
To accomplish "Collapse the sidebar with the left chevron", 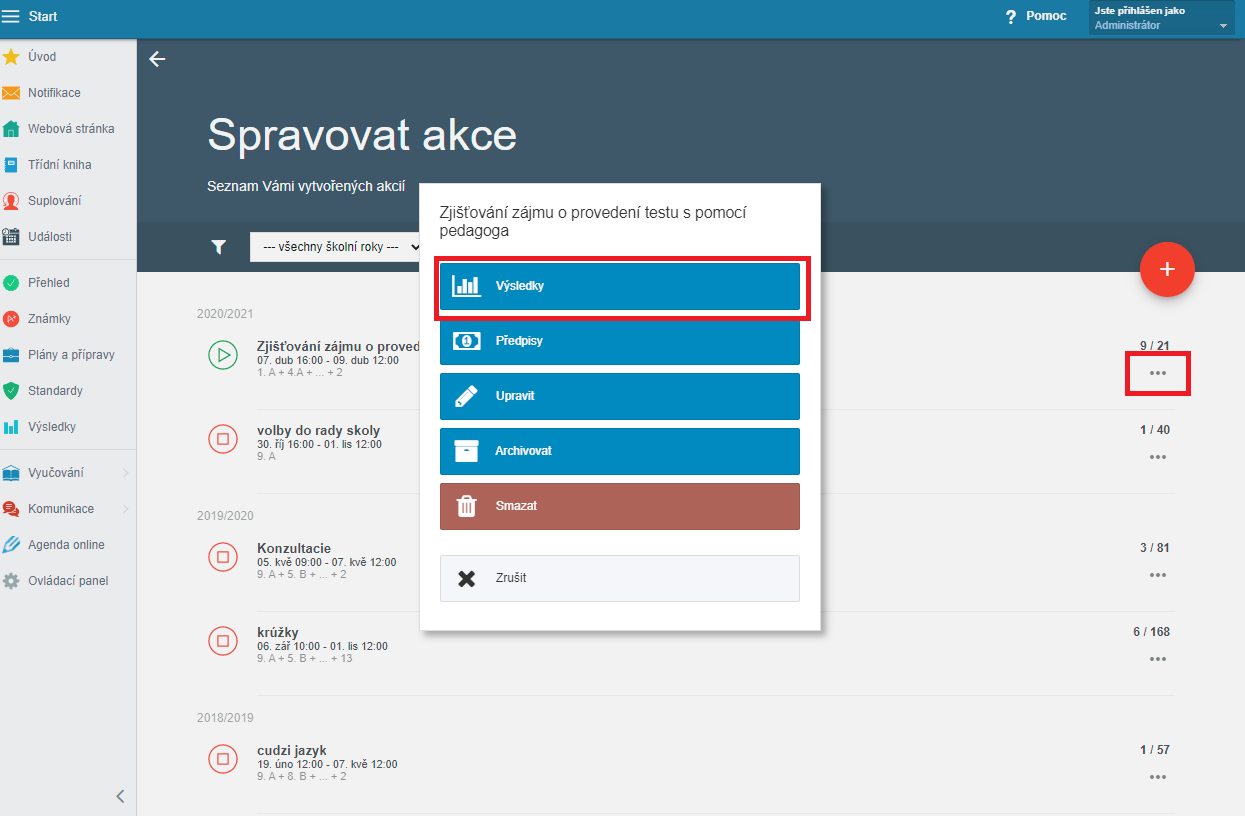I will (120, 796).
